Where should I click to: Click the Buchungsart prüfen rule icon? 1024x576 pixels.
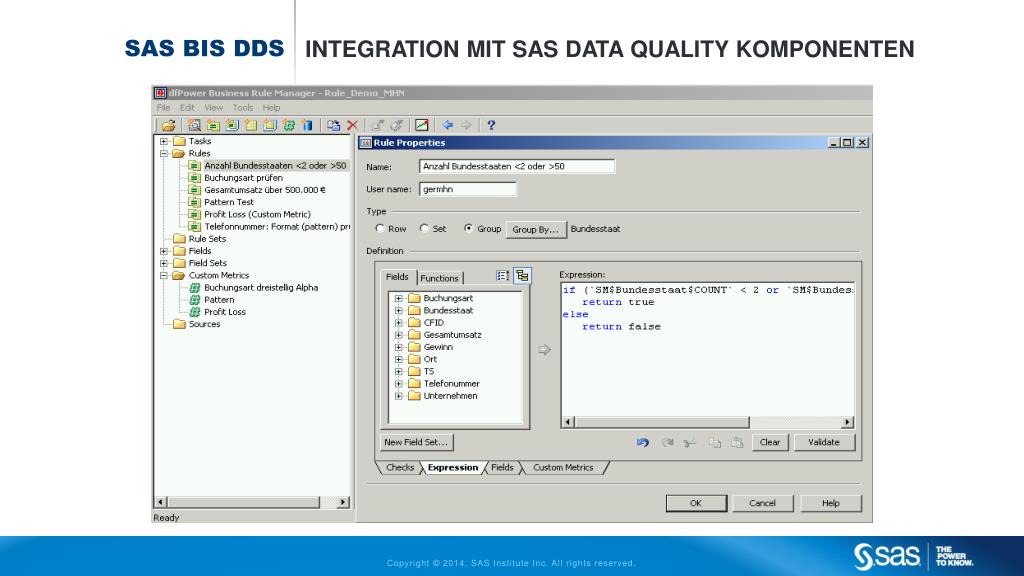194,178
